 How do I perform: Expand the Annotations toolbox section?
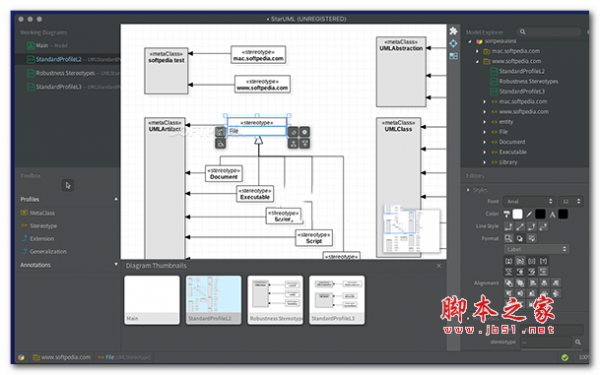pos(116,264)
